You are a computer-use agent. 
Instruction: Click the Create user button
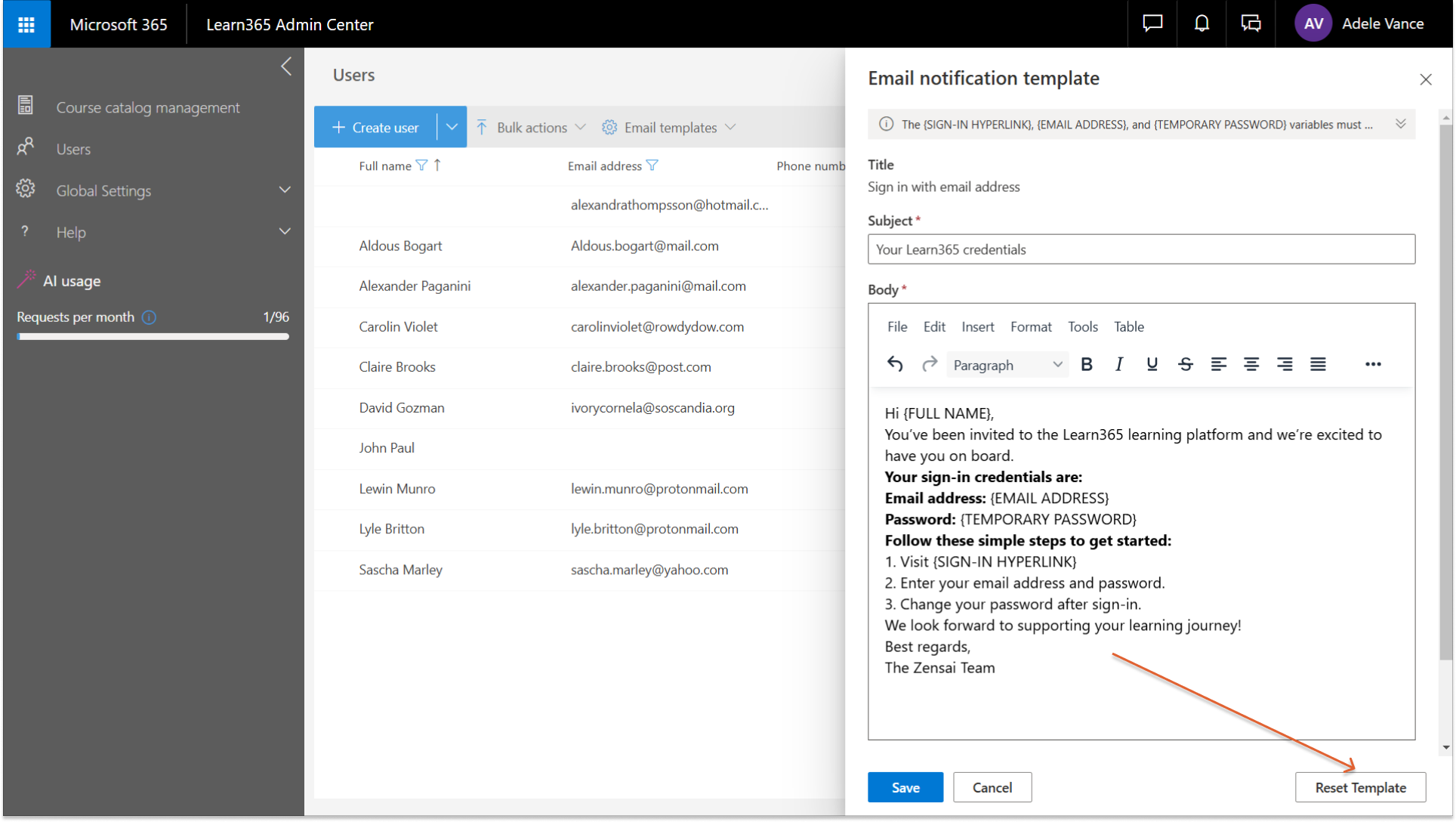pos(375,127)
